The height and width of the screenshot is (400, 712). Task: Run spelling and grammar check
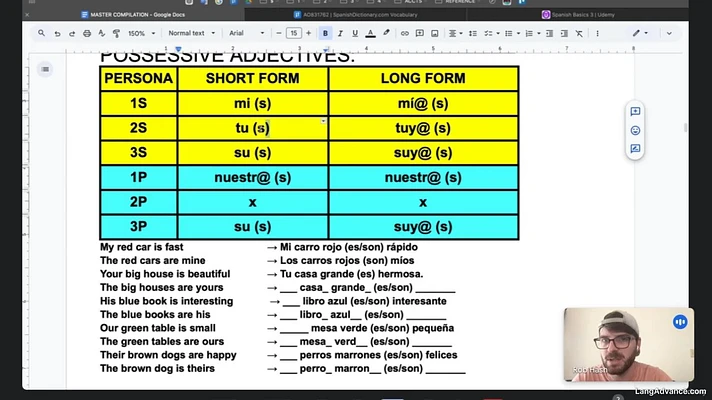[102, 33]
